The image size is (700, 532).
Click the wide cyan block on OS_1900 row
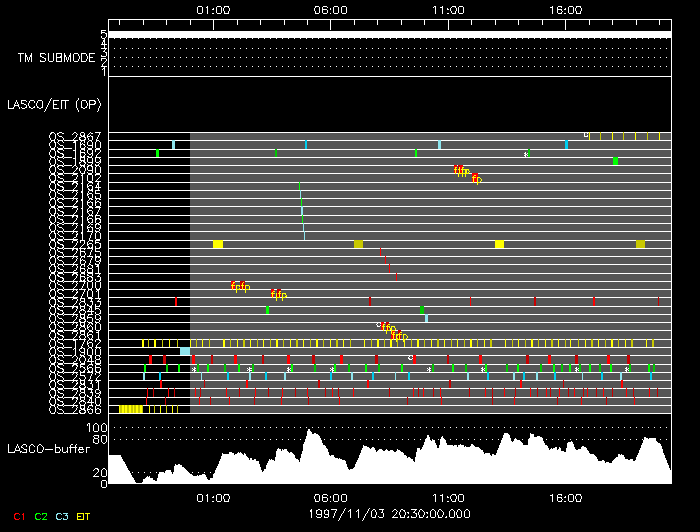185,351
